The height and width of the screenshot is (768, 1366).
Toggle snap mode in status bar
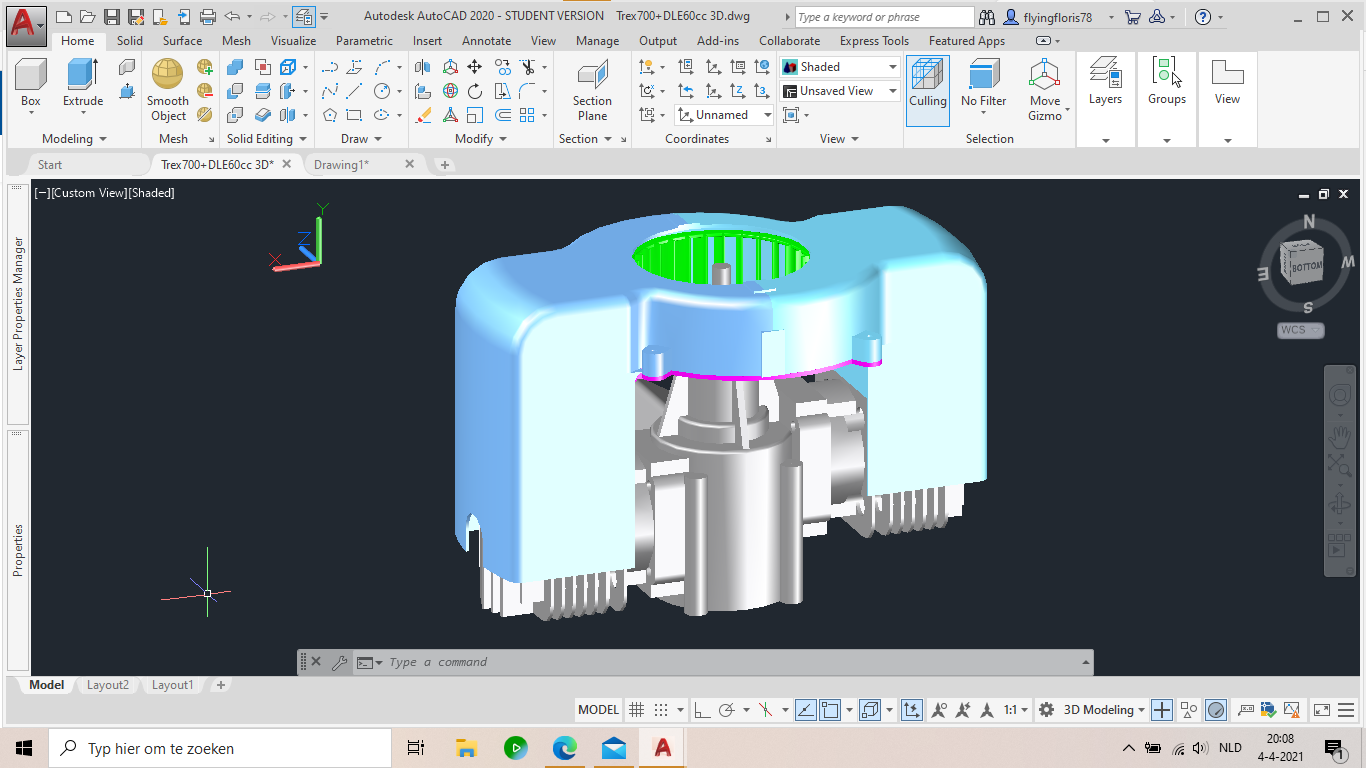tap(660, 710)
